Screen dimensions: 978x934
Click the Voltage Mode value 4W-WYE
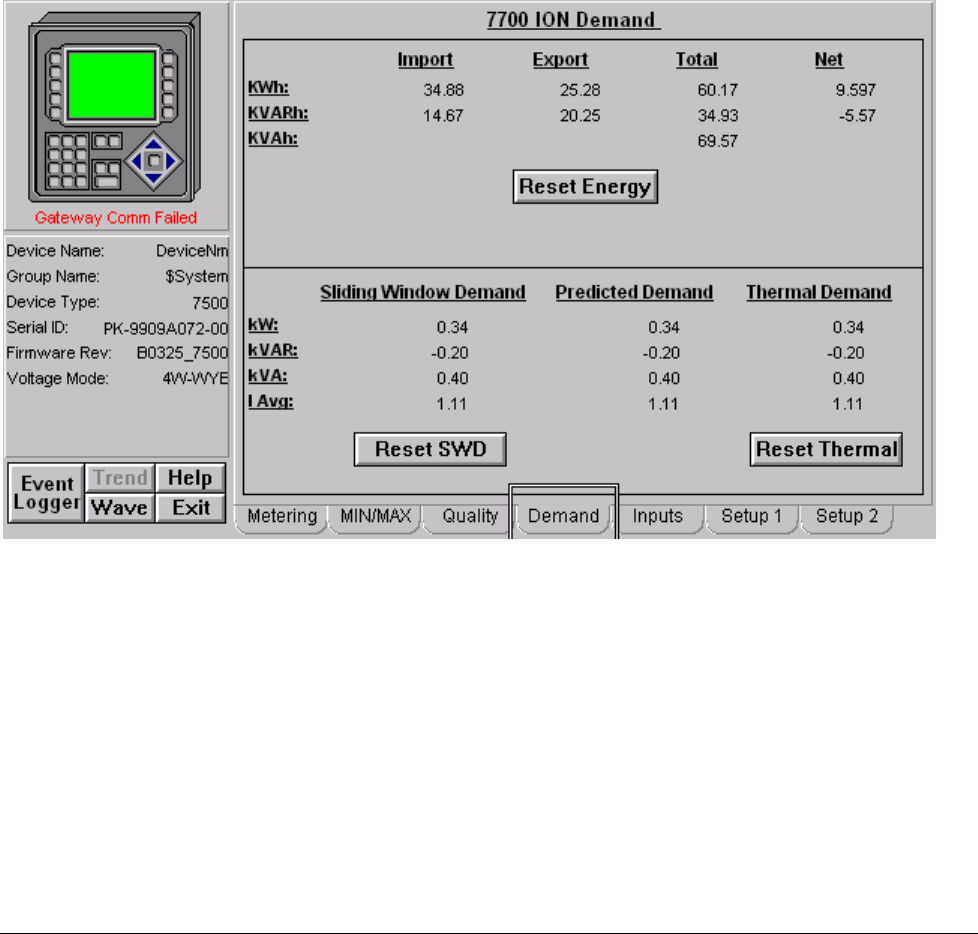(195, 379)
